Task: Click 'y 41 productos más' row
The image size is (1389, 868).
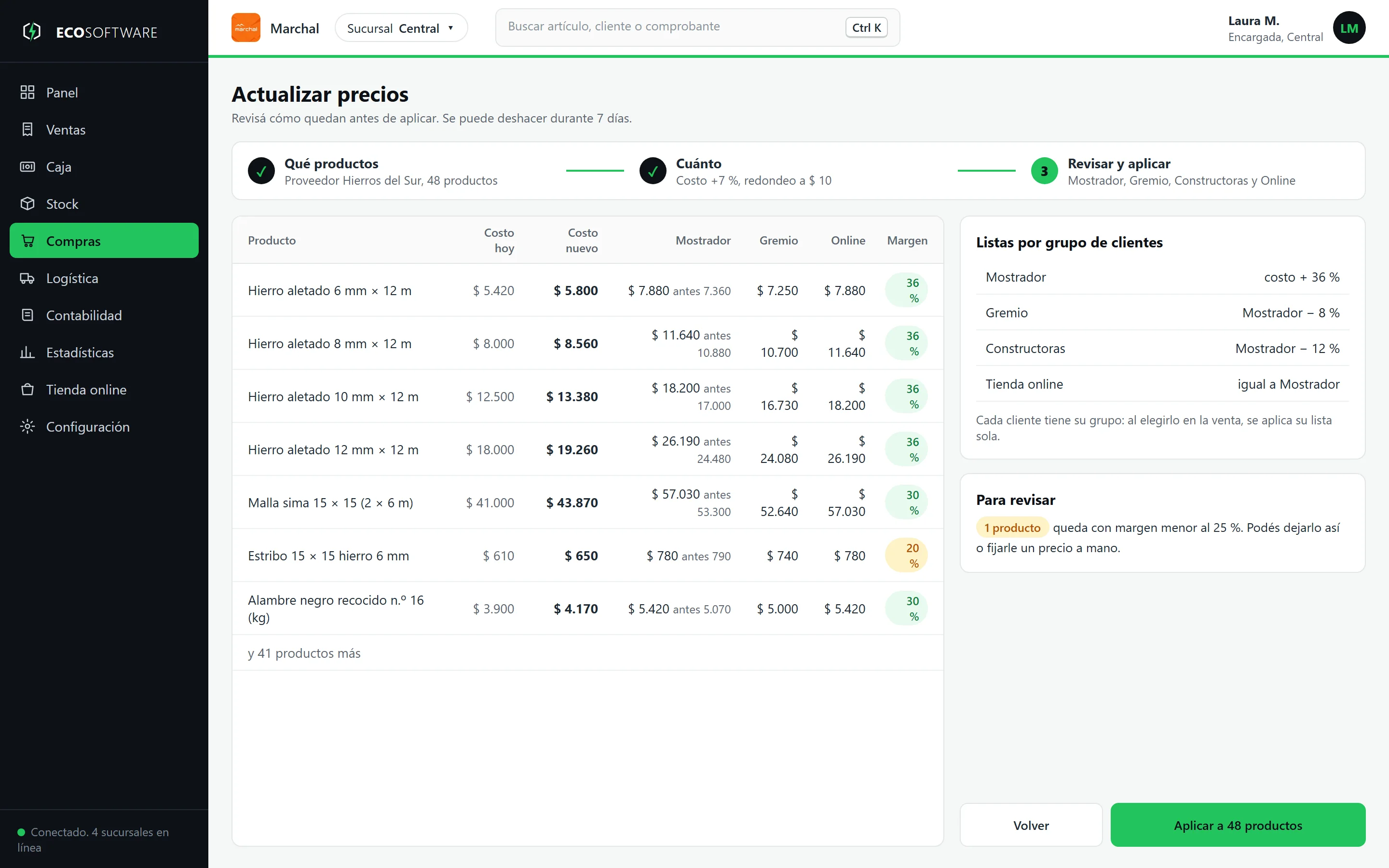Action: click(588, 653)
